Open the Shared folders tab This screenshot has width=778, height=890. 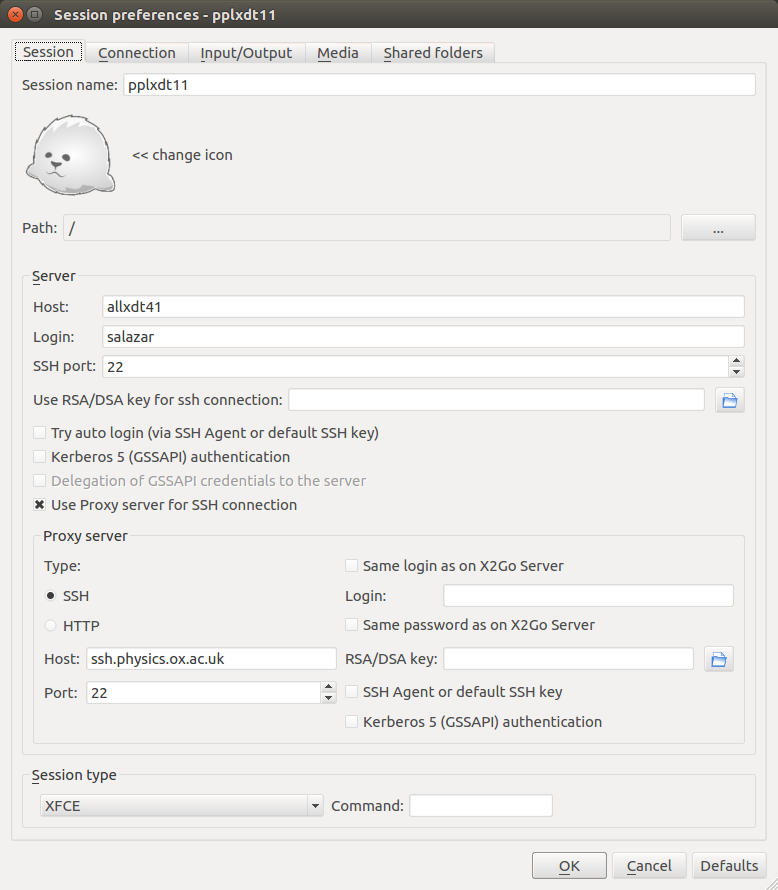433,53
